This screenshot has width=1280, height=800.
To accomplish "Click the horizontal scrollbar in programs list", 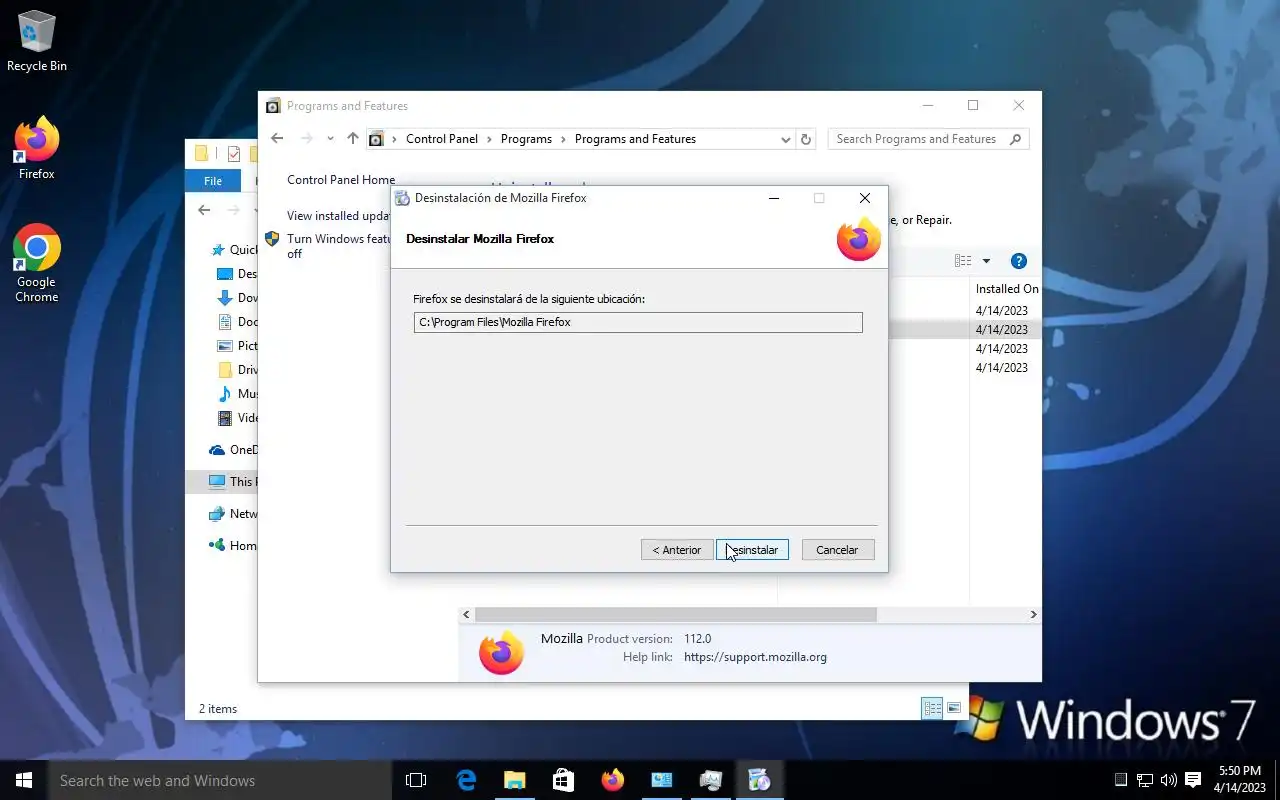I will 675,615.
